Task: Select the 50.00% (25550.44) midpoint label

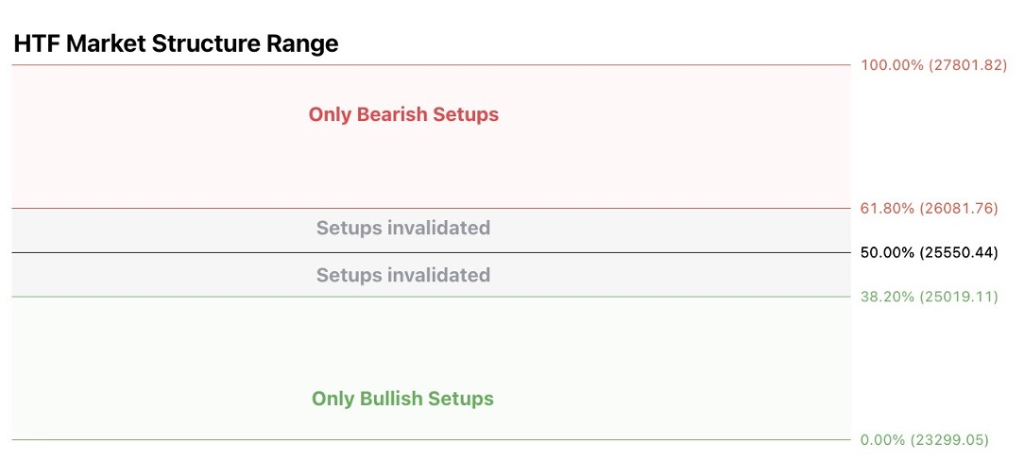Action: click(x=929, y=252)
